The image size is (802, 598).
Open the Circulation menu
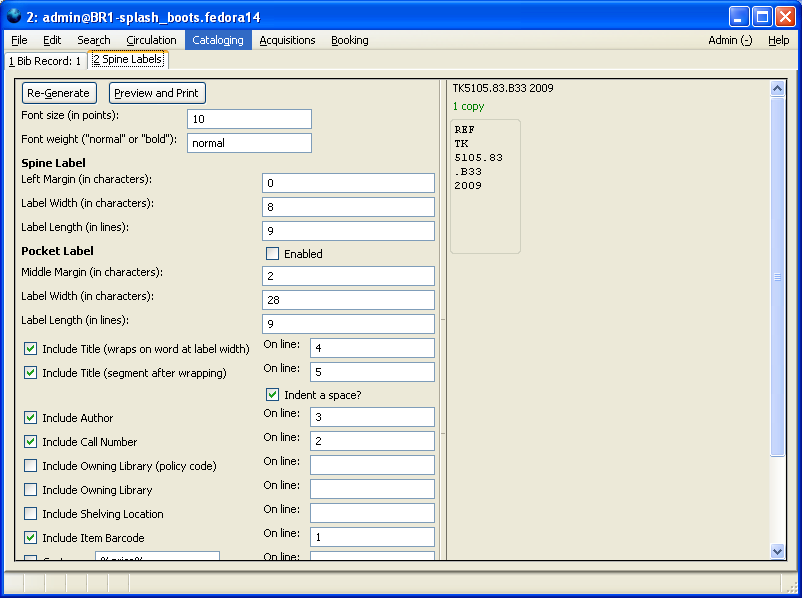151,40
